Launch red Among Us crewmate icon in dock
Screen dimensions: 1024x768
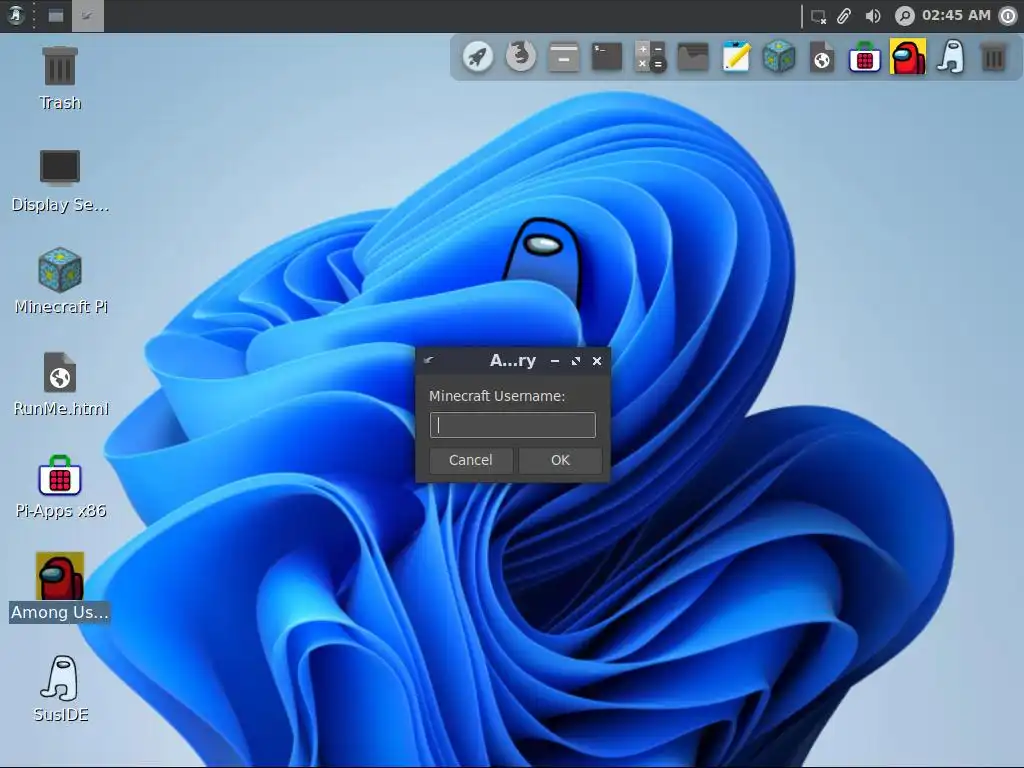point(908,57)
